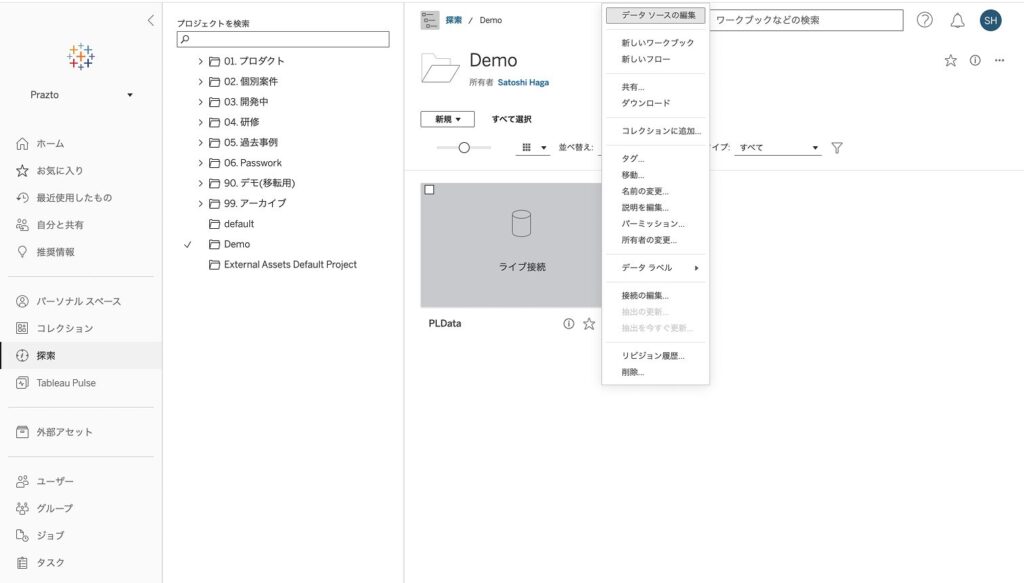Collapse the left navigation sidebar

click(x=151, y=20)
